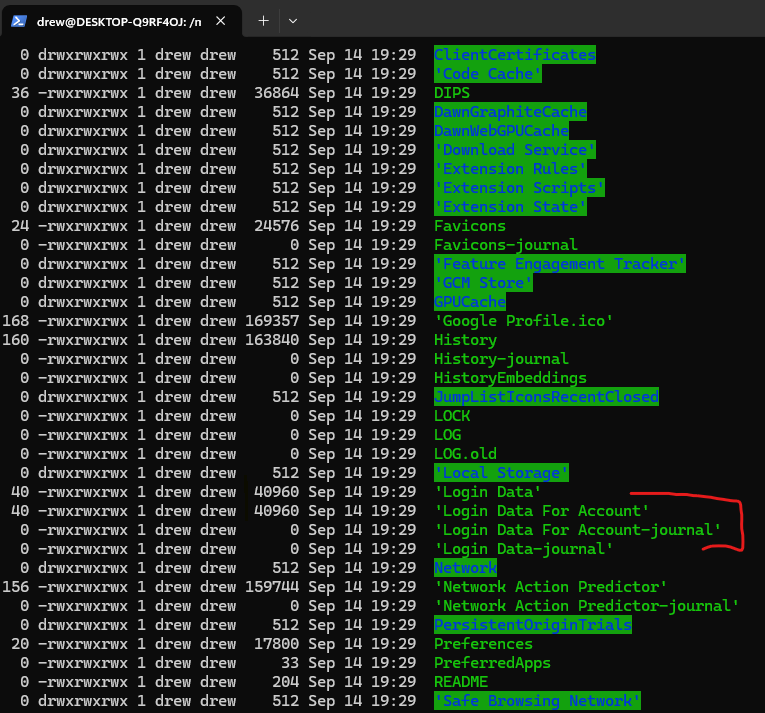Screen dimensions: 765x713
Task: Click the Favicons file name
Action: [470, 226]
